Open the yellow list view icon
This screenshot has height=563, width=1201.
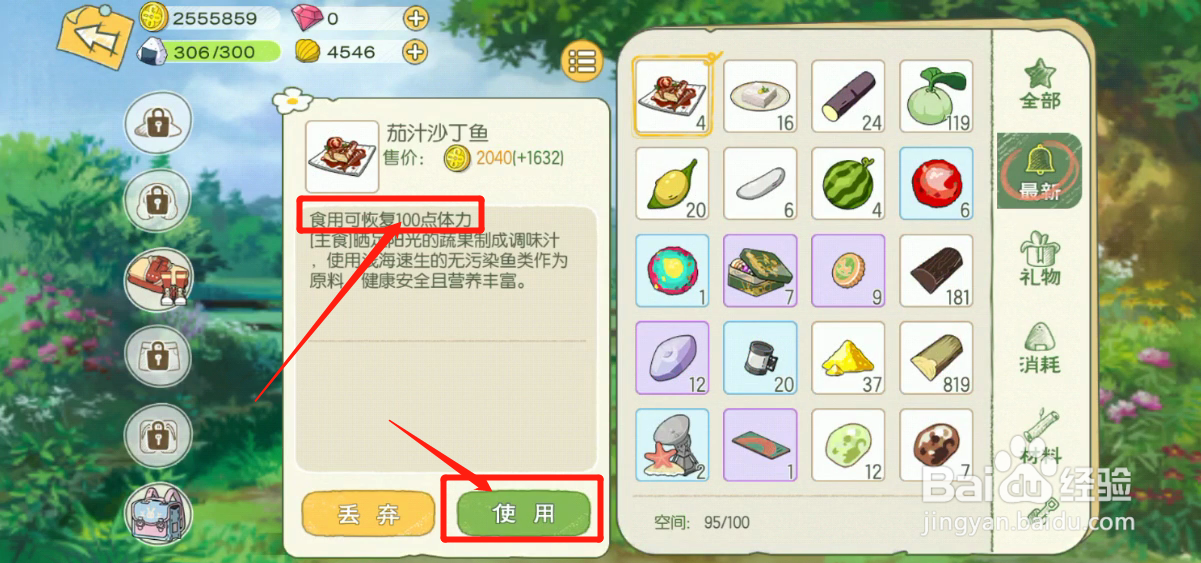[x=582, y=61]
